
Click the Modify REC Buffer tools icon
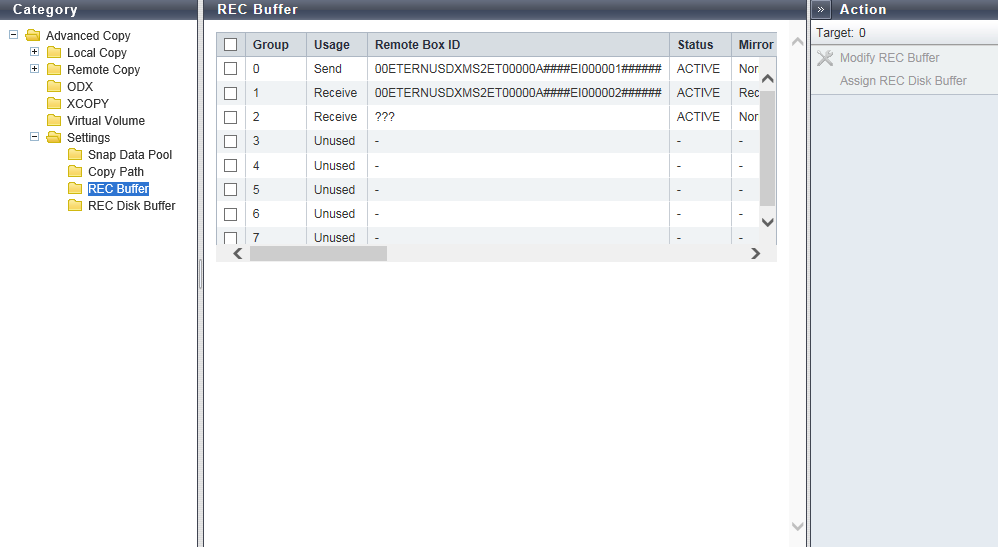(x=824, y=58)
